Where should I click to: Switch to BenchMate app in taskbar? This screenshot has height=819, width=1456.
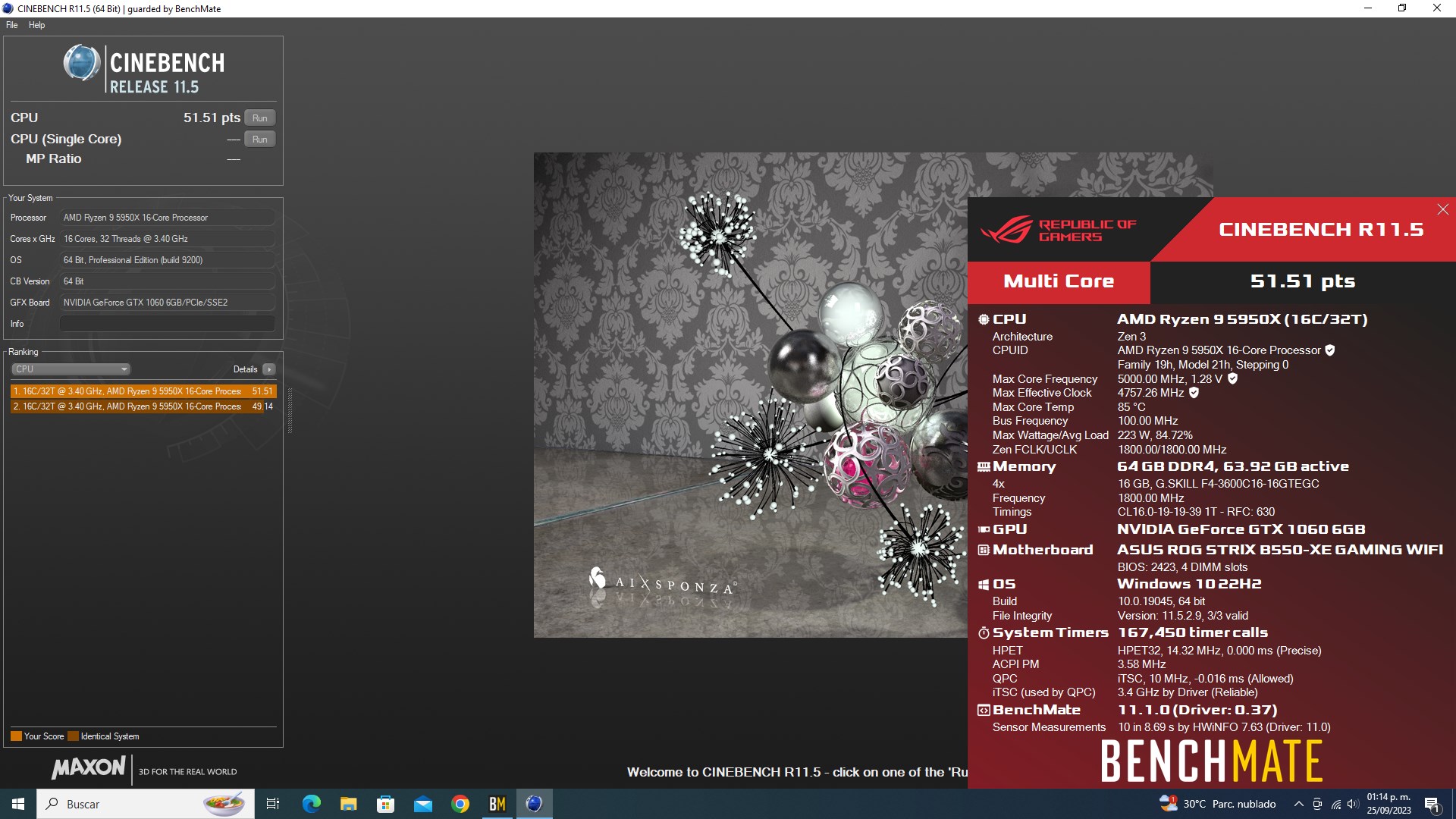497,804
